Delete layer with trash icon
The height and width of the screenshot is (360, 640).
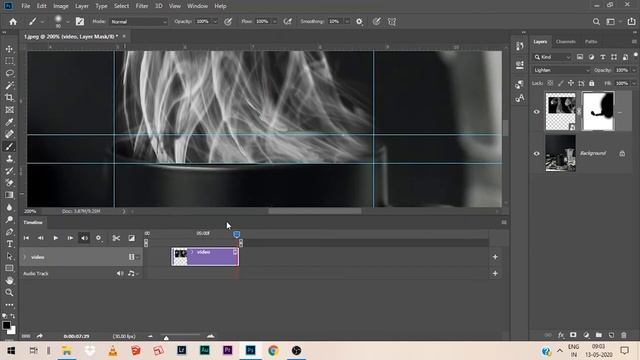[x=624, y=335]
